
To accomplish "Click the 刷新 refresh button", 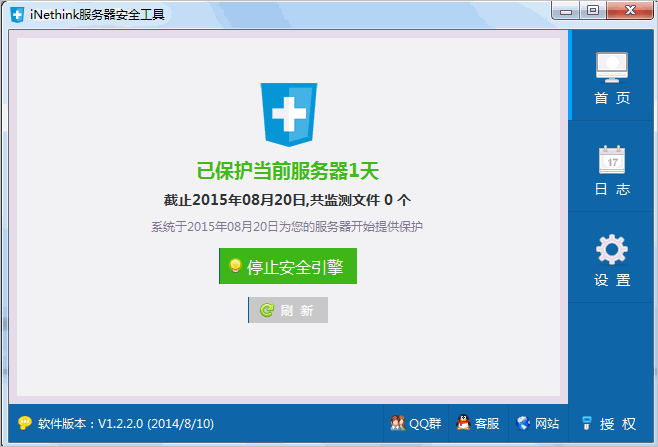I will [288, 310].
